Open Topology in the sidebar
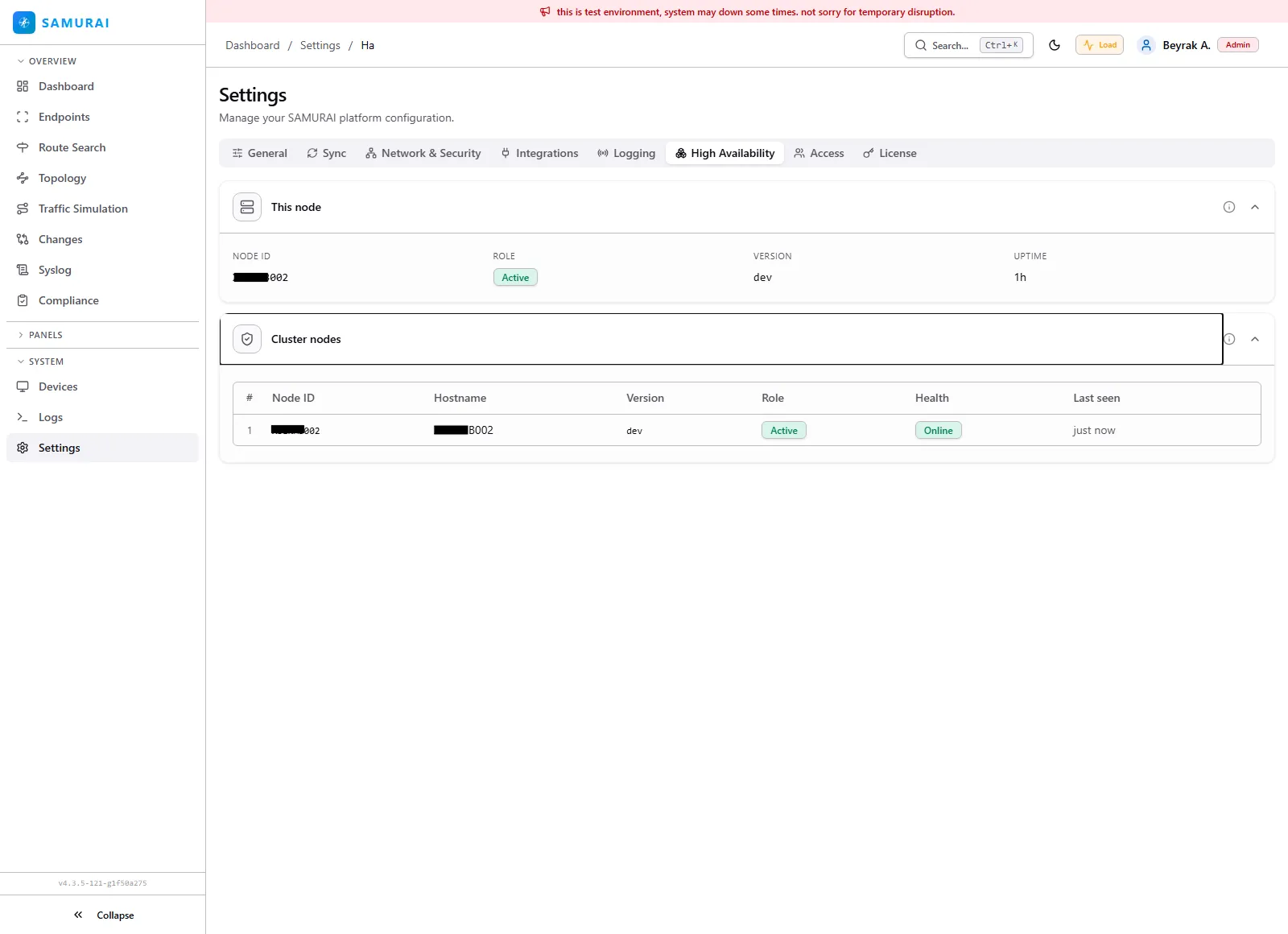This screenshot has height=934, width=1288. [102, 178]
